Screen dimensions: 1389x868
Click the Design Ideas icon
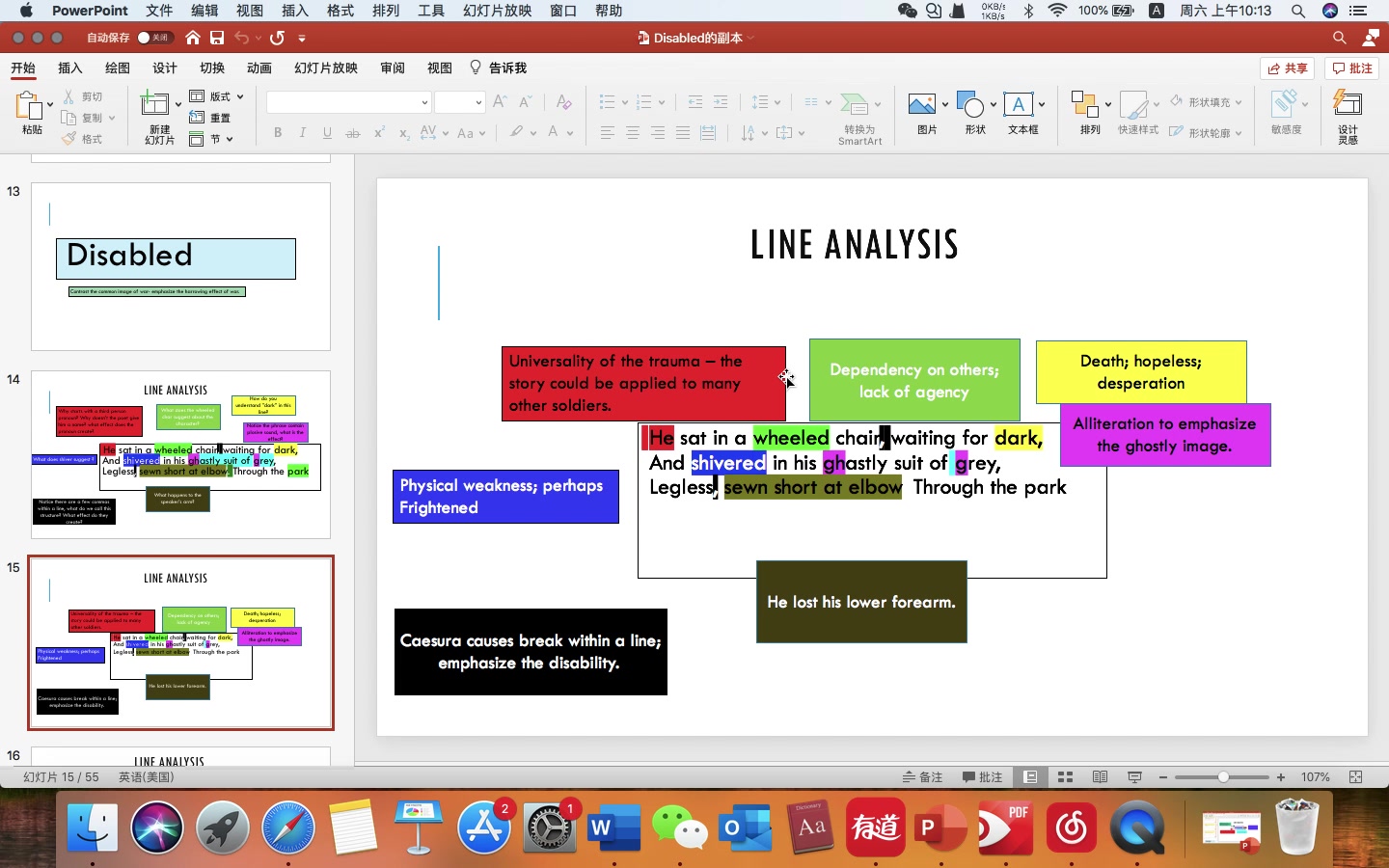[1348, 102]
